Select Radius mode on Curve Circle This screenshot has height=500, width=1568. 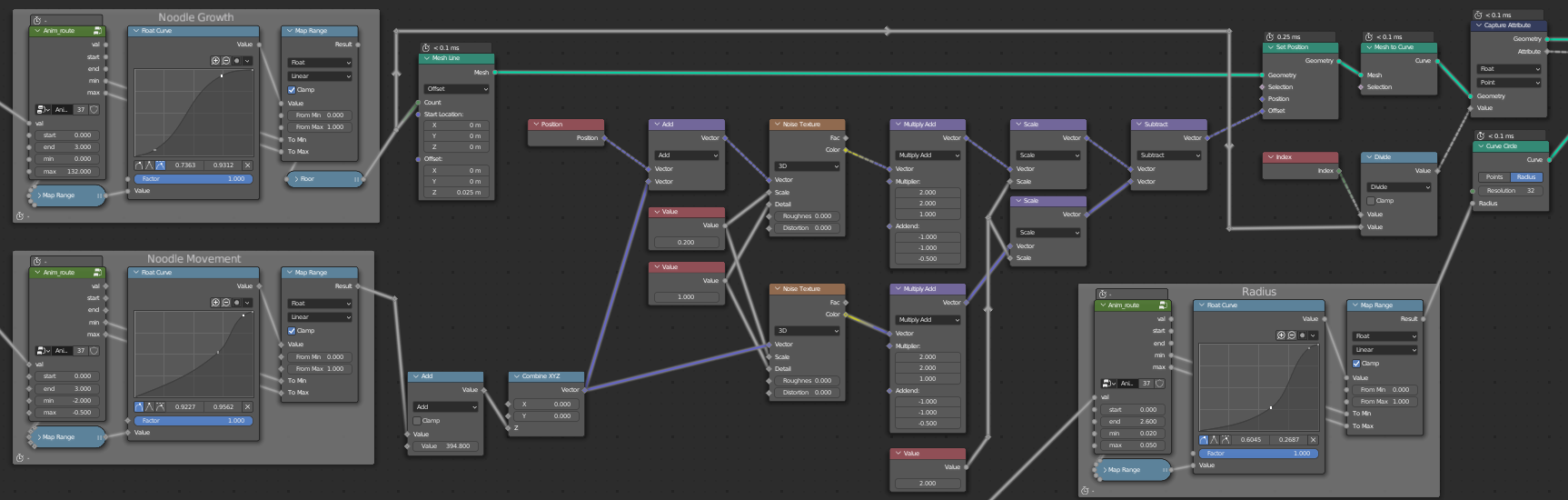click(x=1526, y=177)
